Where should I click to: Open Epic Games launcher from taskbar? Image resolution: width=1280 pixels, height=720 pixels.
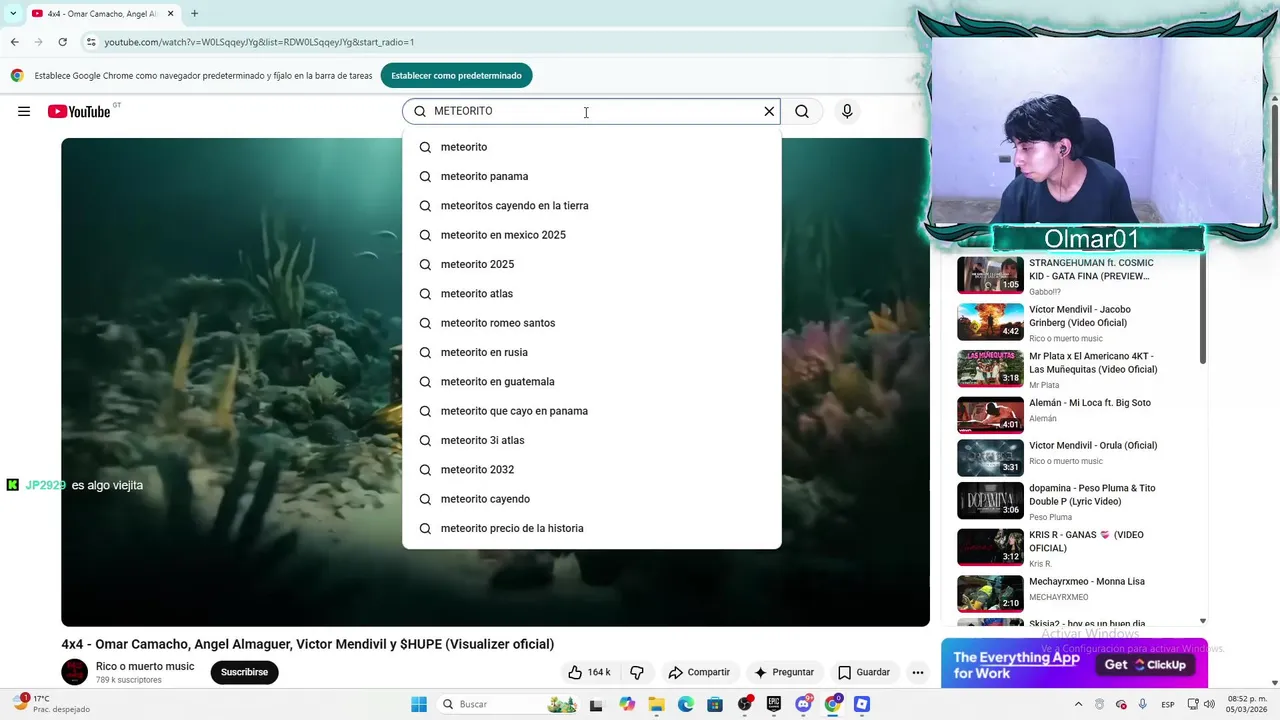click(774, 704)
